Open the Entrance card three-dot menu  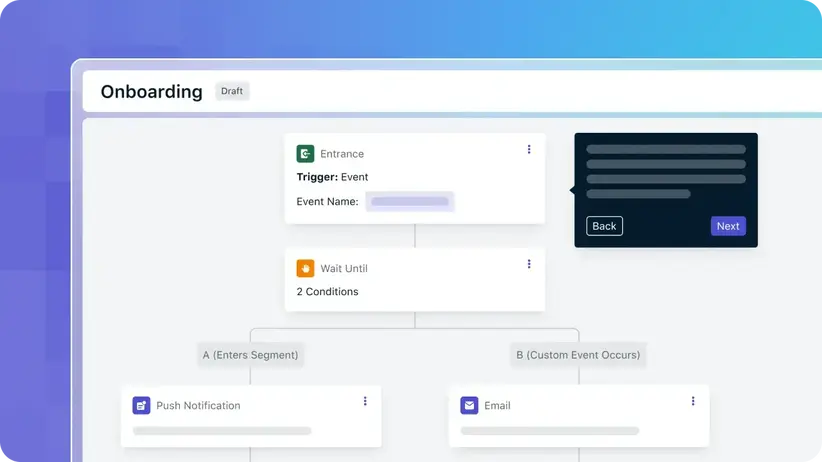click(529, 149)
